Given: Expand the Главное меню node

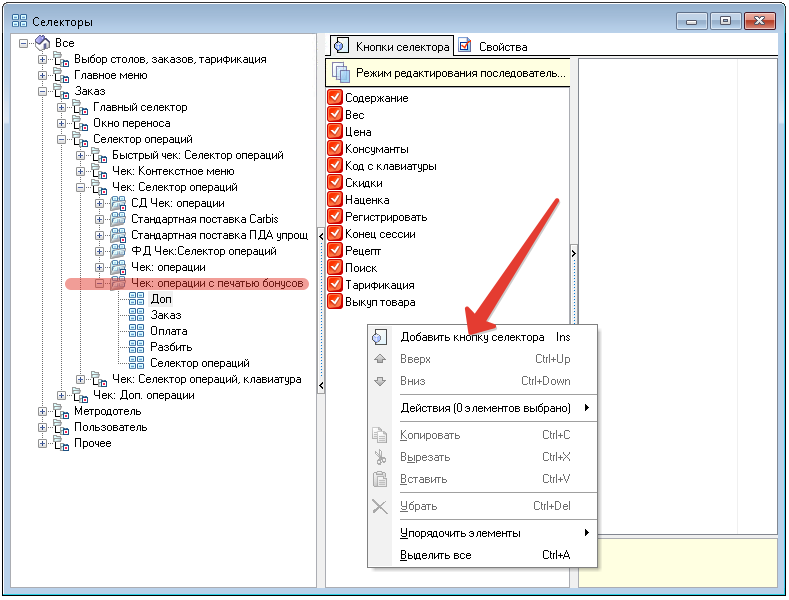Looking at the screenshot, I should (x=43, y=76).
